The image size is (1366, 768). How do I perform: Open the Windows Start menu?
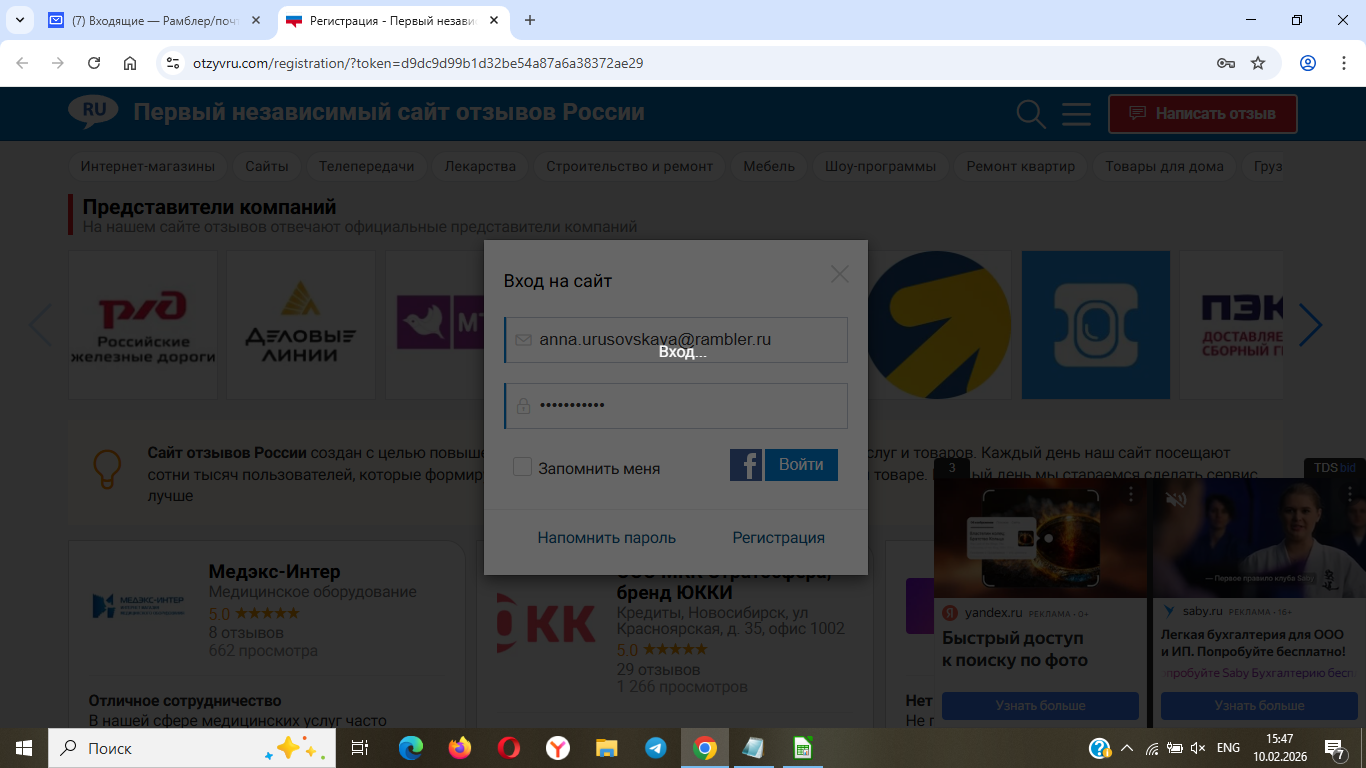point(24,748)
